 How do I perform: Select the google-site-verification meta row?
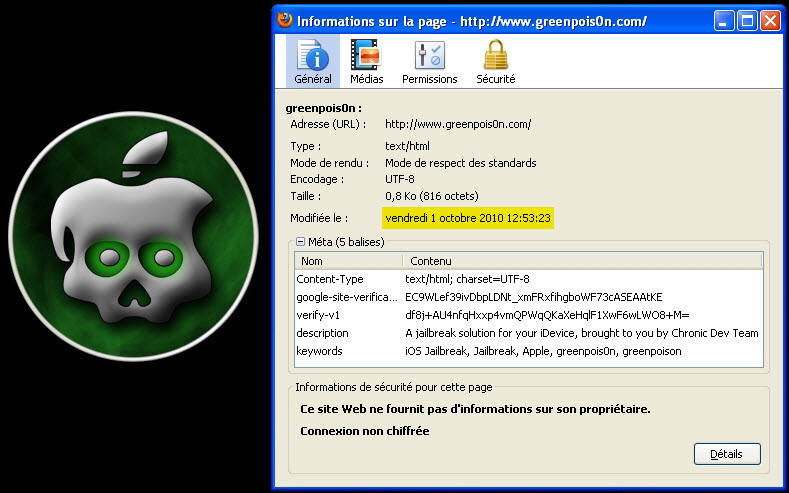(529, 297)
